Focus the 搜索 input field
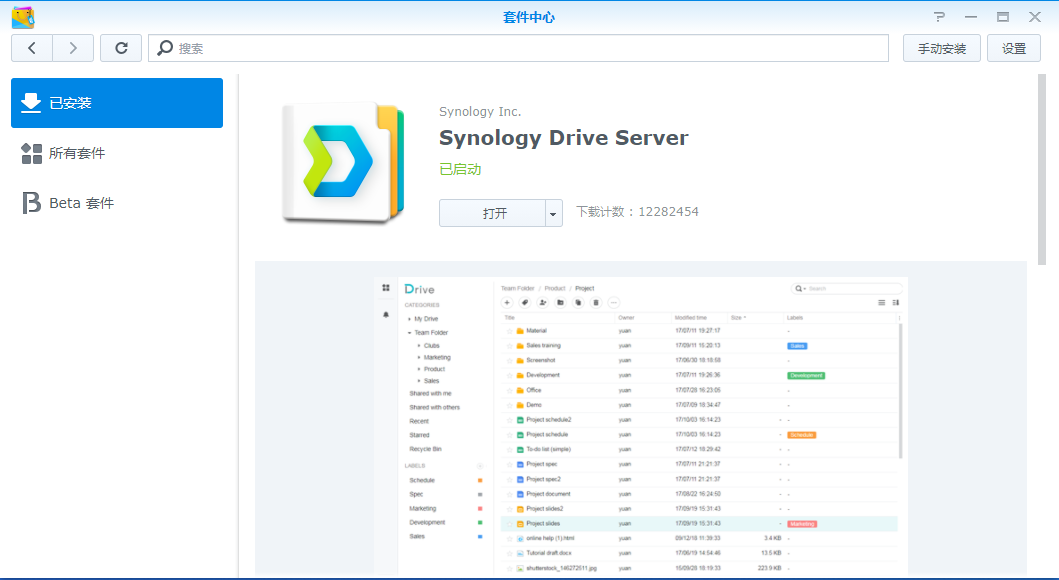Screen dimensions: 1059x580 [530, 48]
